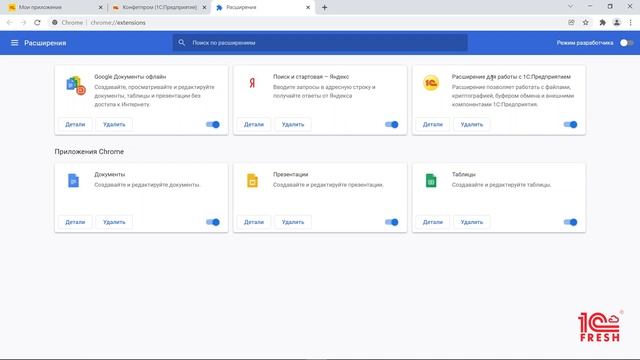Open Детали for Презентации app

(x=254, y=222)
